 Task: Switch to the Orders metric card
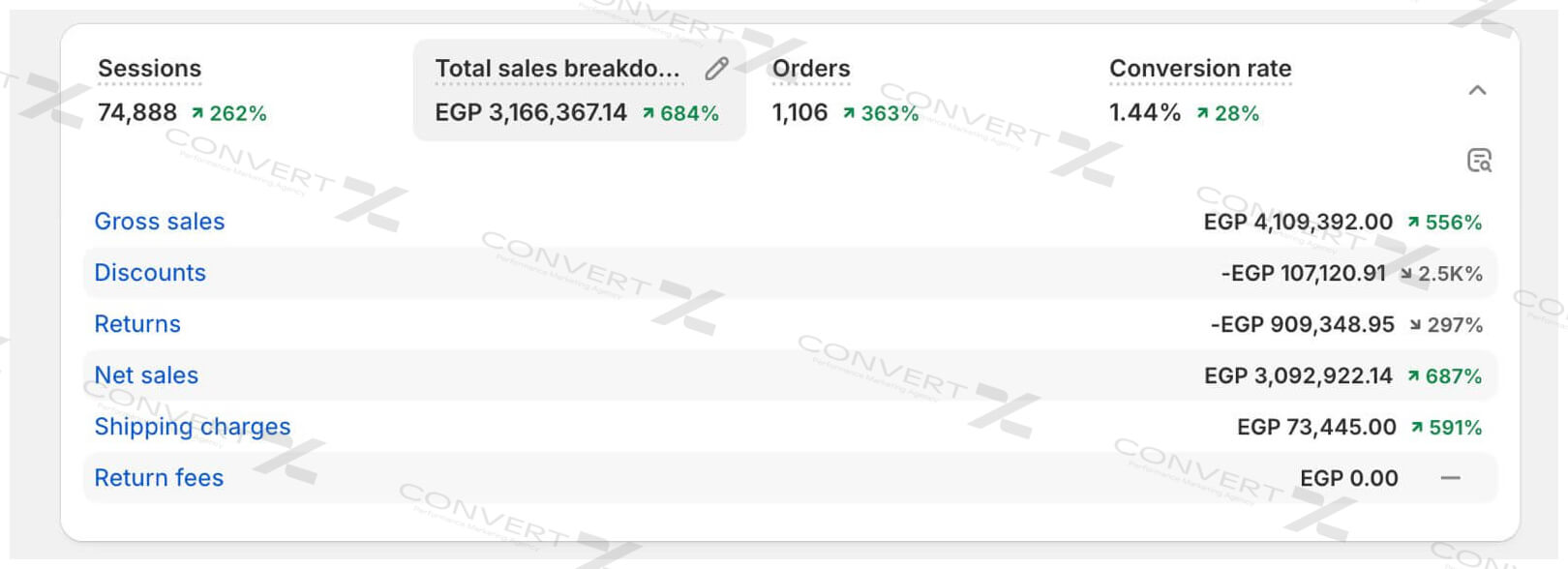coord(811,69)
